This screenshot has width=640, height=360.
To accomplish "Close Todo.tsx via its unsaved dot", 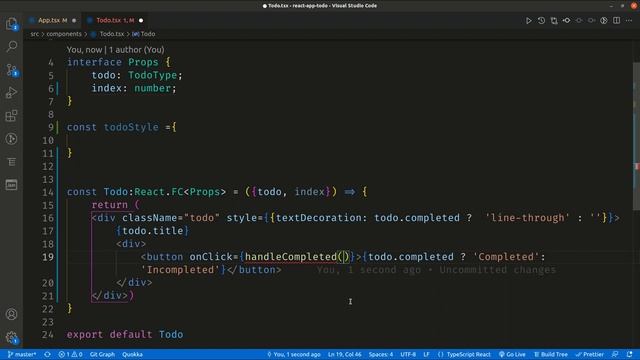I will [x=141, y=20].
